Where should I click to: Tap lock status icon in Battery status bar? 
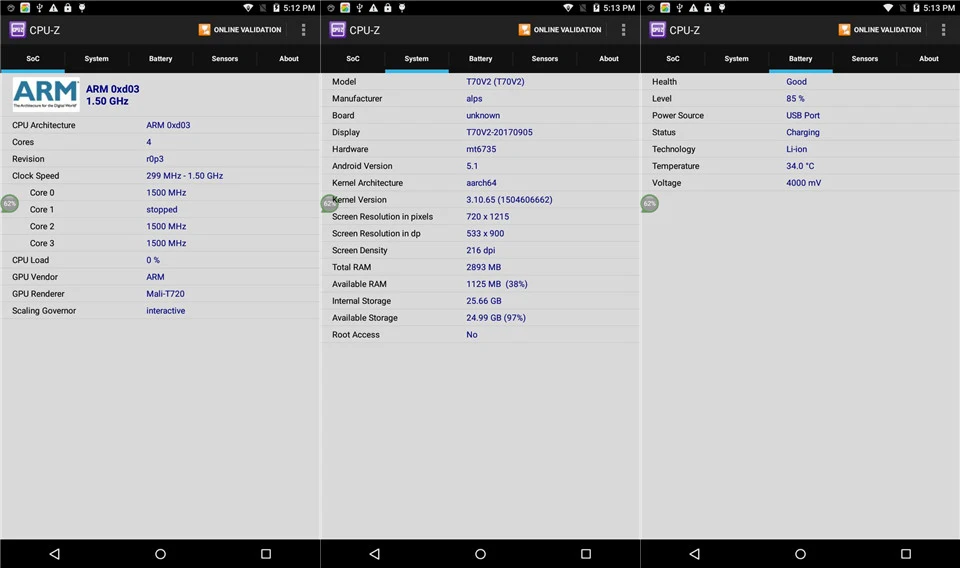(708, 8)
